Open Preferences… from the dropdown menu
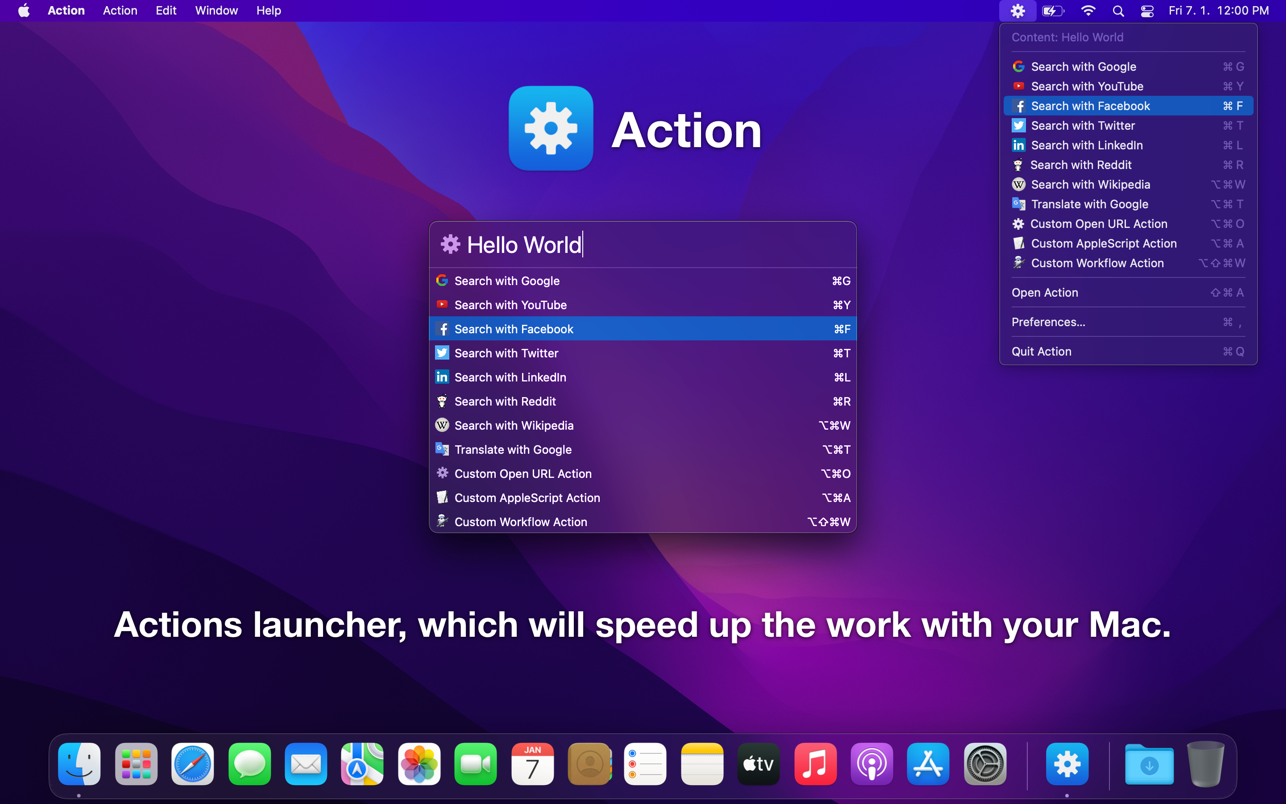The width and height of the screenshot is (1286, 804). coord(1128,322)
